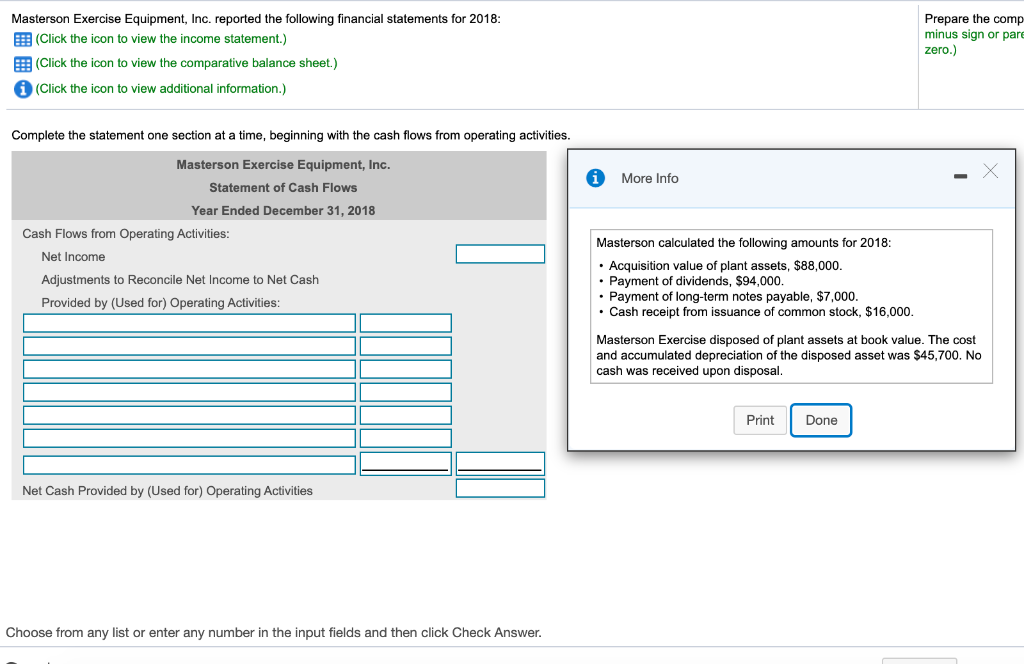Select the Net Income amount field
This screenshot has width=1024, height=664.
point(500,254)
